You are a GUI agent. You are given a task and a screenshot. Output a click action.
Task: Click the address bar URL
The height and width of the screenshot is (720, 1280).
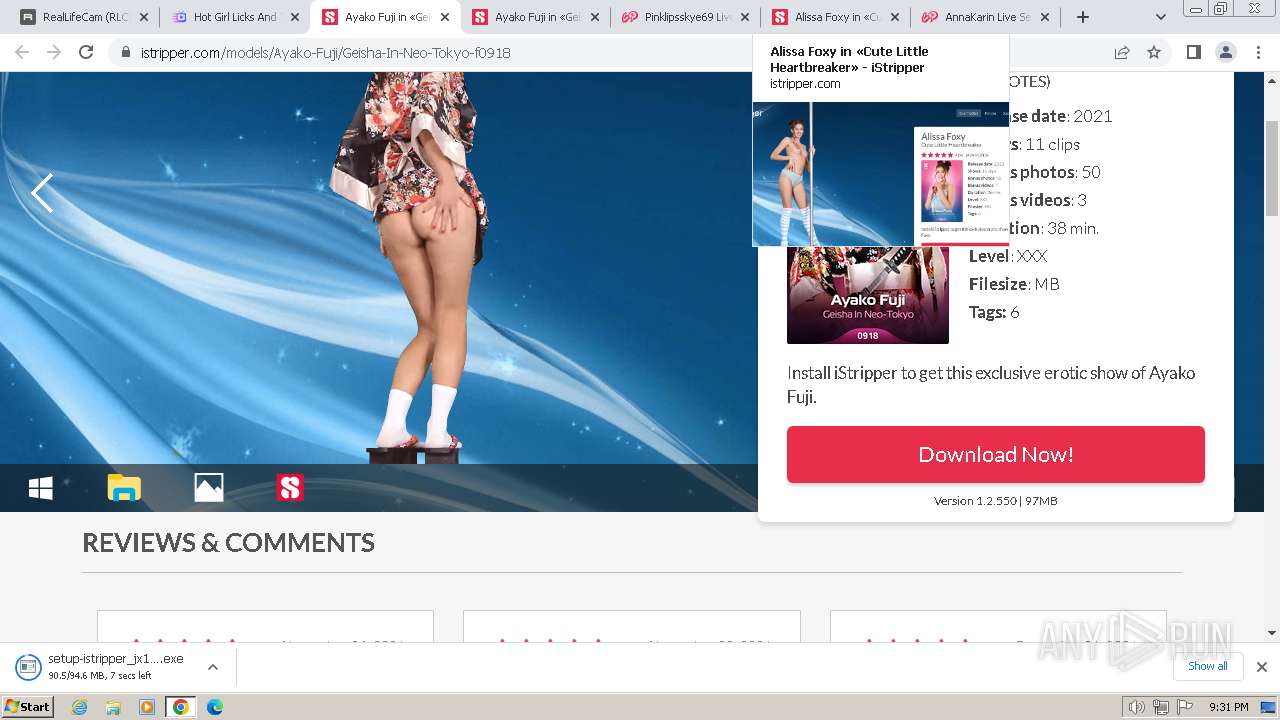click(325, 53)
